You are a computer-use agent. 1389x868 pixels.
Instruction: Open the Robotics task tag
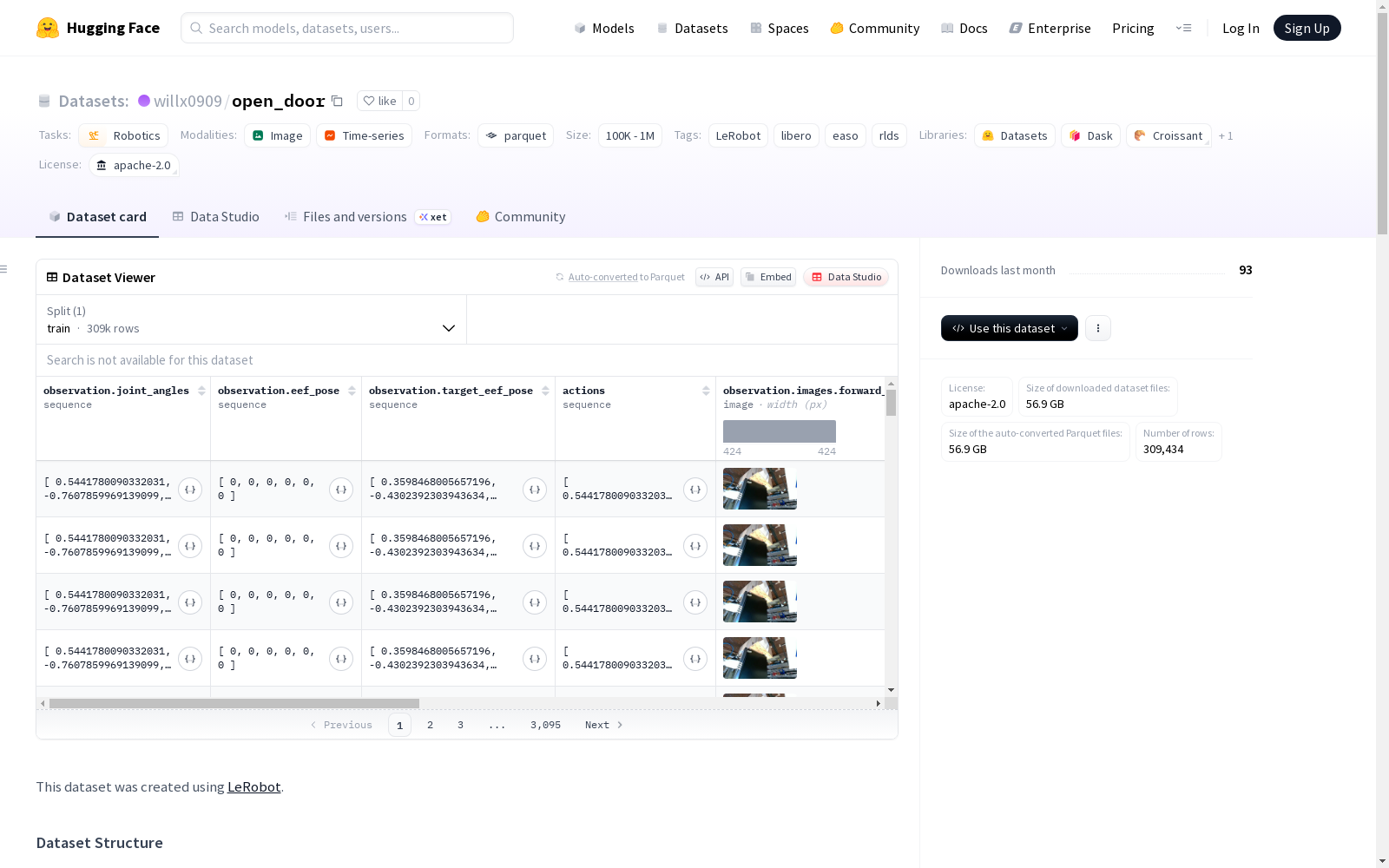click(x=123, y=135)
